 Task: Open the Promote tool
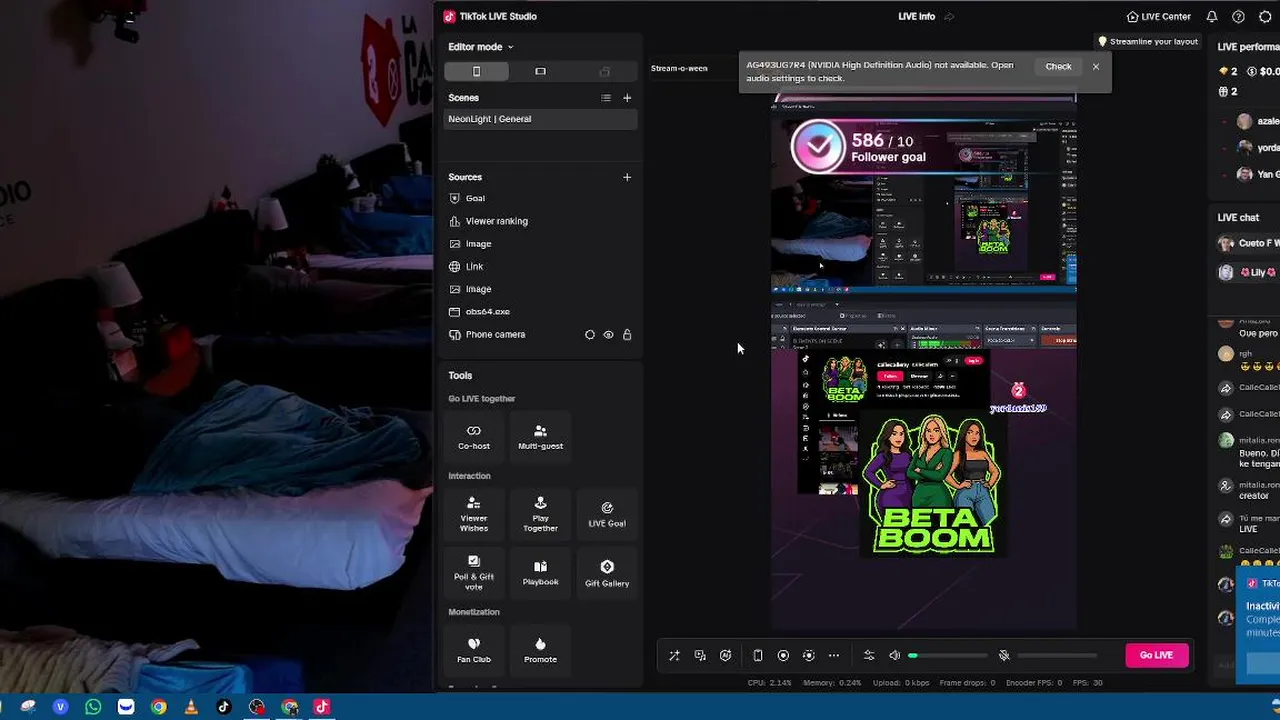540,650
